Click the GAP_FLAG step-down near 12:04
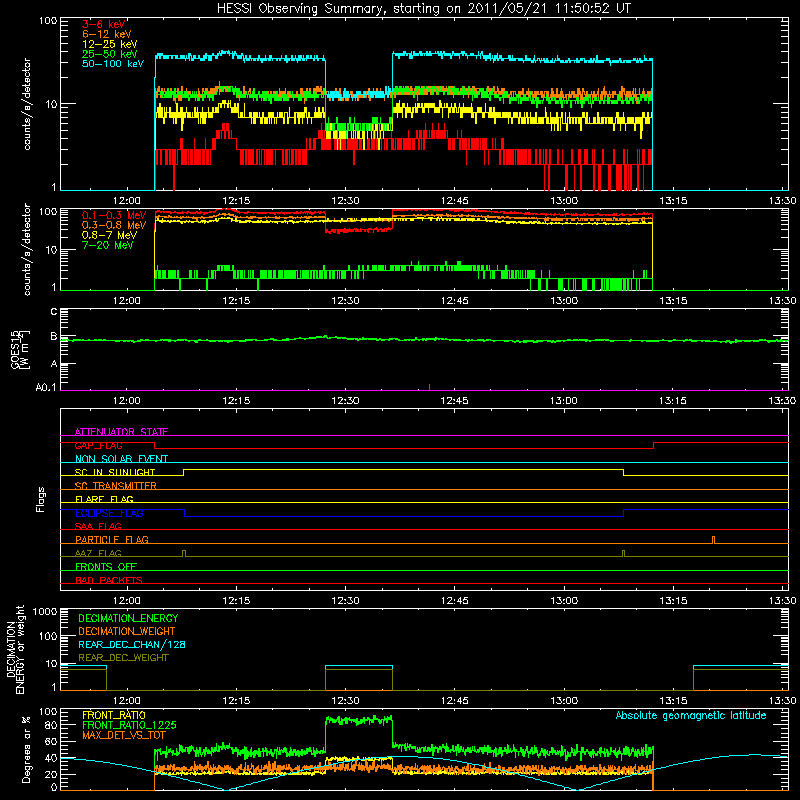Image resolution: width=800 pixels, height=800 pixels. pyautogui.click(x=155, y=445)
